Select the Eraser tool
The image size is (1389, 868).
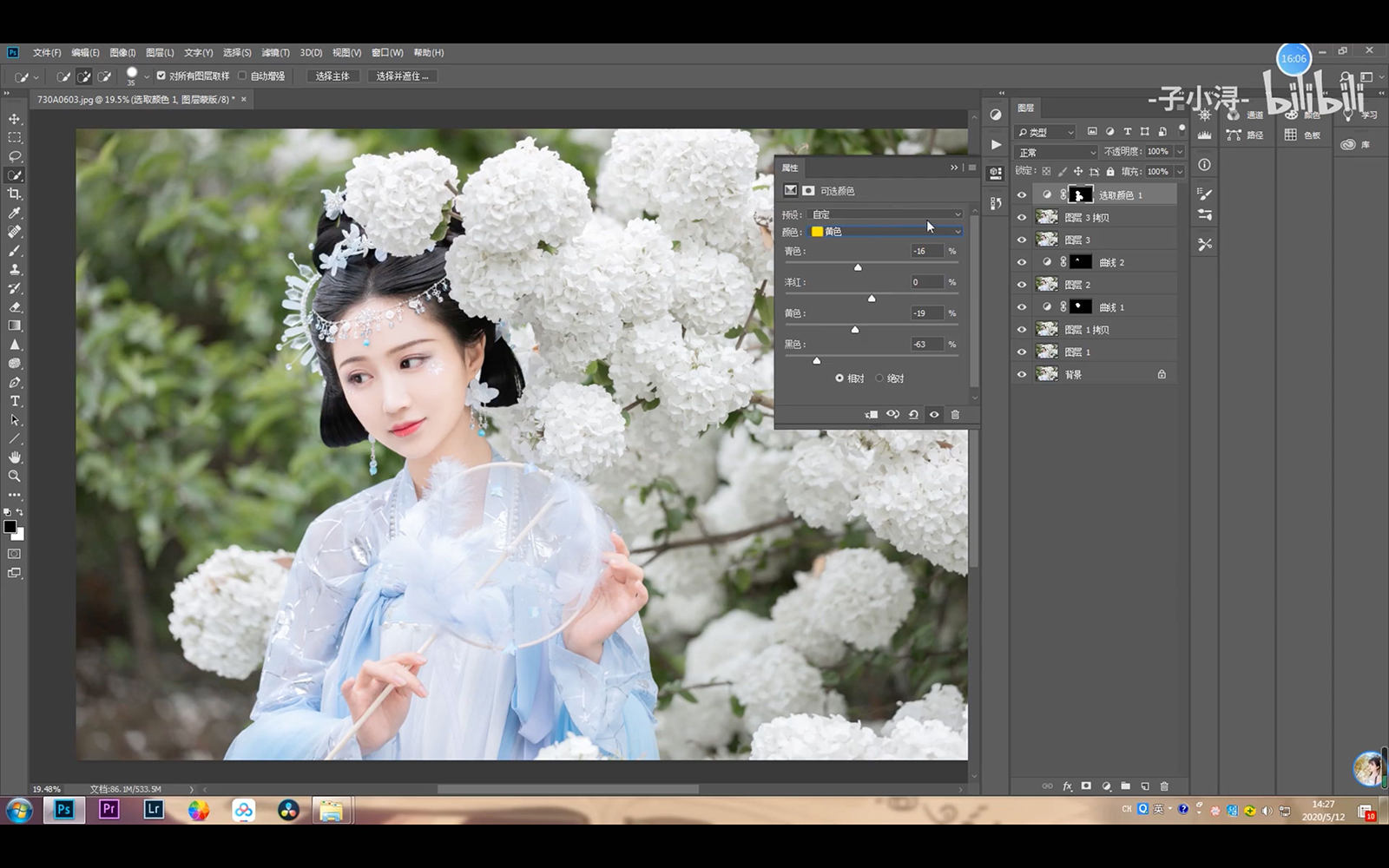click(x=15, y=307)
